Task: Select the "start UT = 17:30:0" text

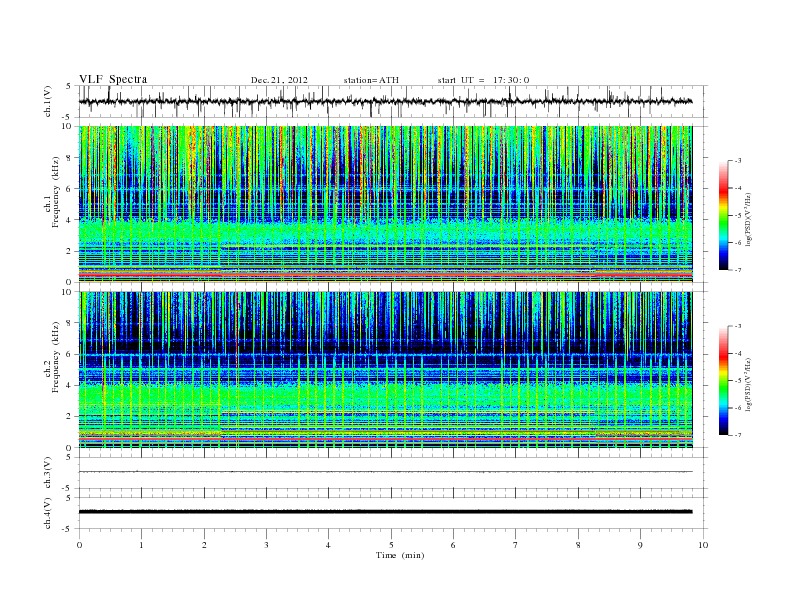Action: [x=483, y=80]
